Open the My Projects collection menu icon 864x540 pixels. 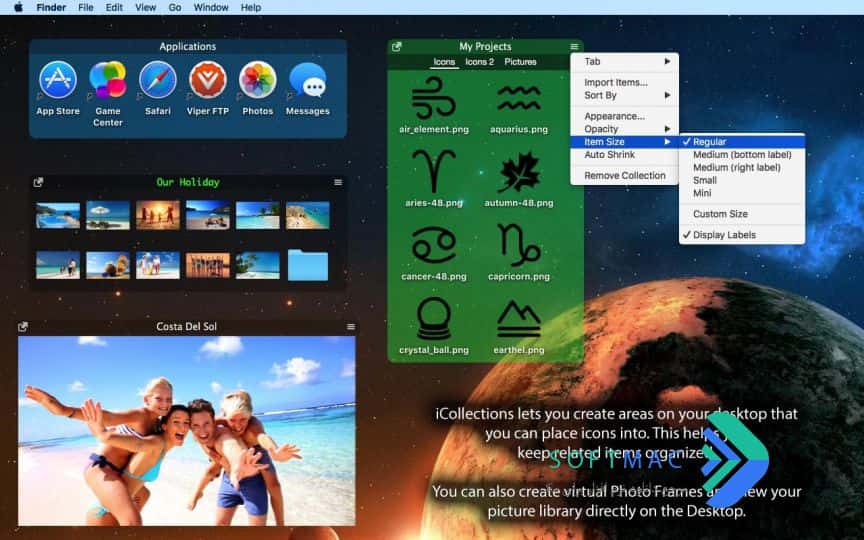(574, 47)
